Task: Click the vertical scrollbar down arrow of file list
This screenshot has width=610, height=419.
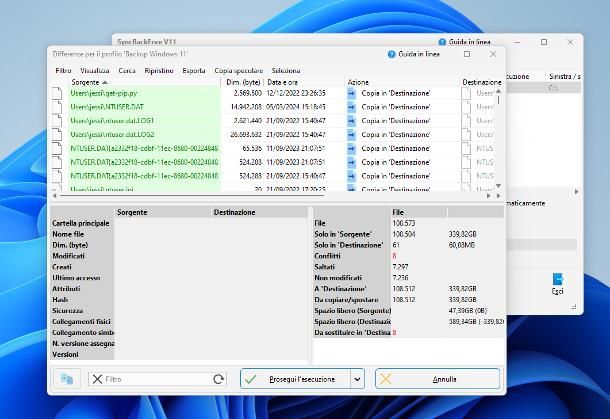Action: tap(498, 186)
